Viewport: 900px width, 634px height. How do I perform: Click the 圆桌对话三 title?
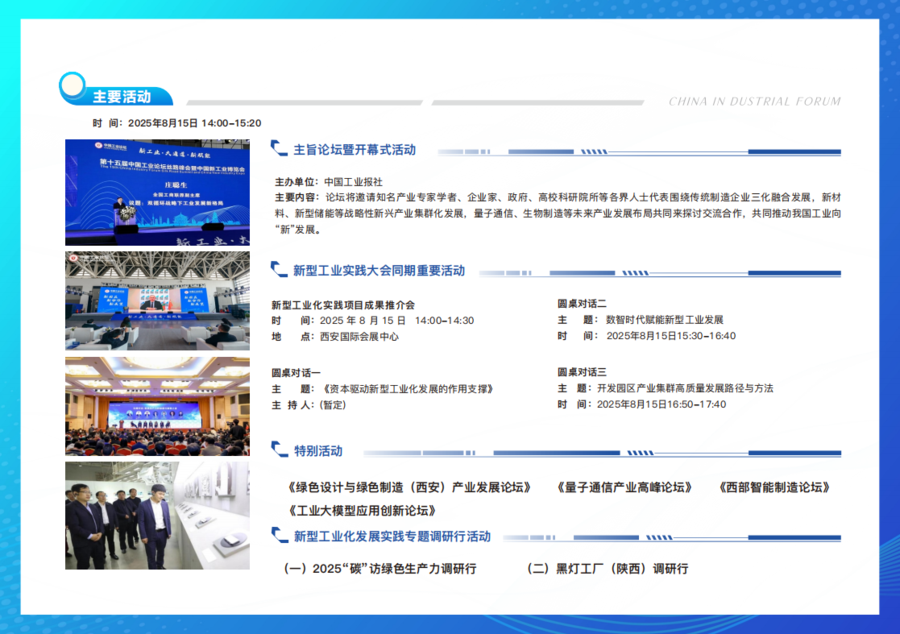(x=581, y=372)
